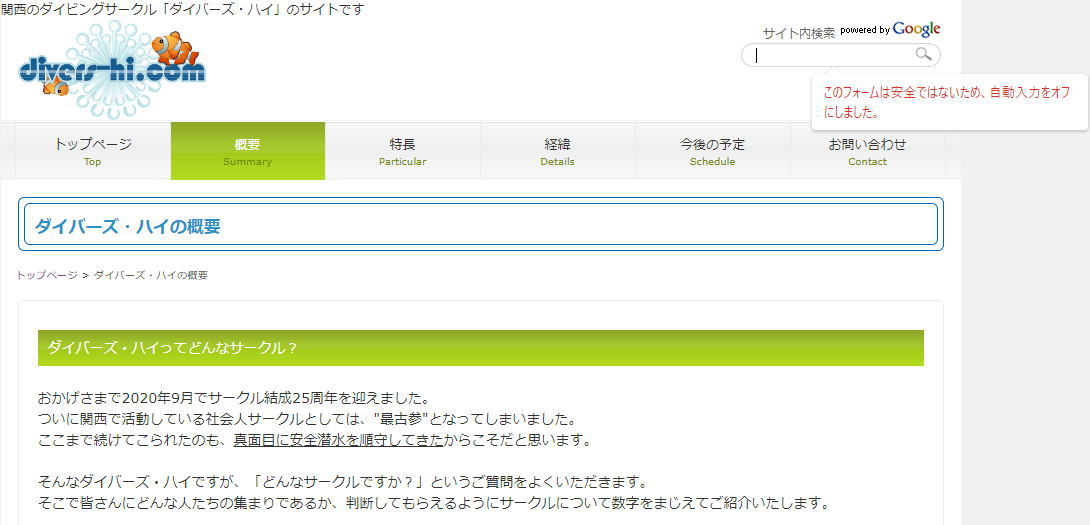
Task: Click the divers-hi.com site logo
Action: pyautogui.click(x=112, y=69)
